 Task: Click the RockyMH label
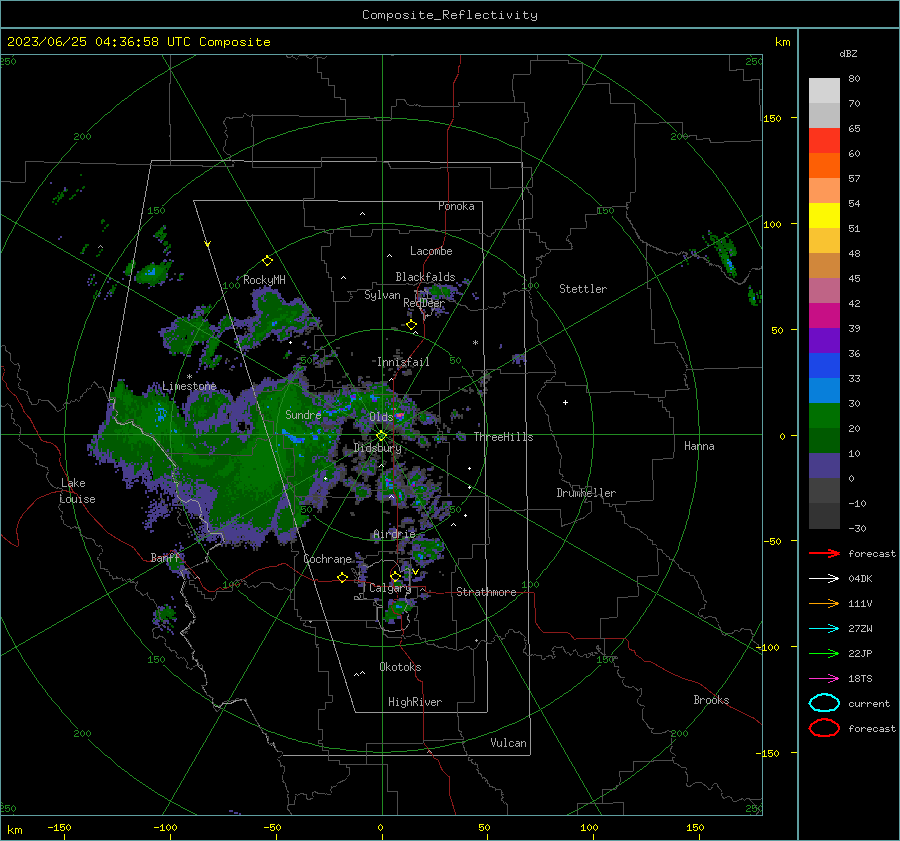(x=264, y=280)
